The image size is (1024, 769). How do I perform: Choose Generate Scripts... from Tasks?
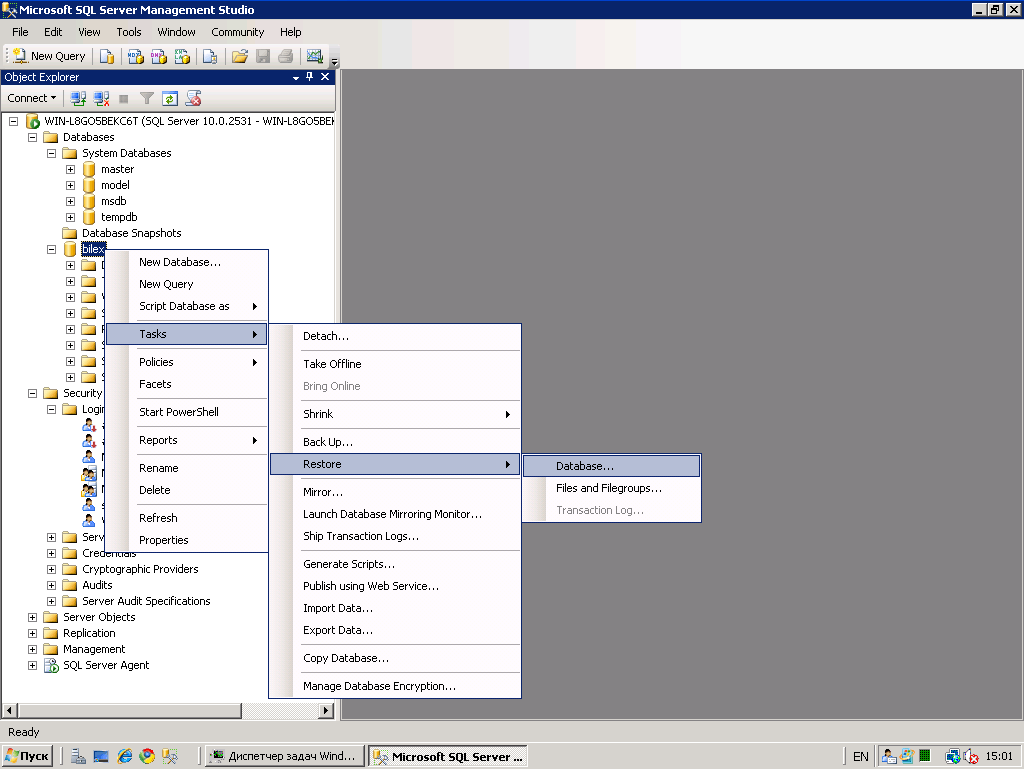pos(395,564)
